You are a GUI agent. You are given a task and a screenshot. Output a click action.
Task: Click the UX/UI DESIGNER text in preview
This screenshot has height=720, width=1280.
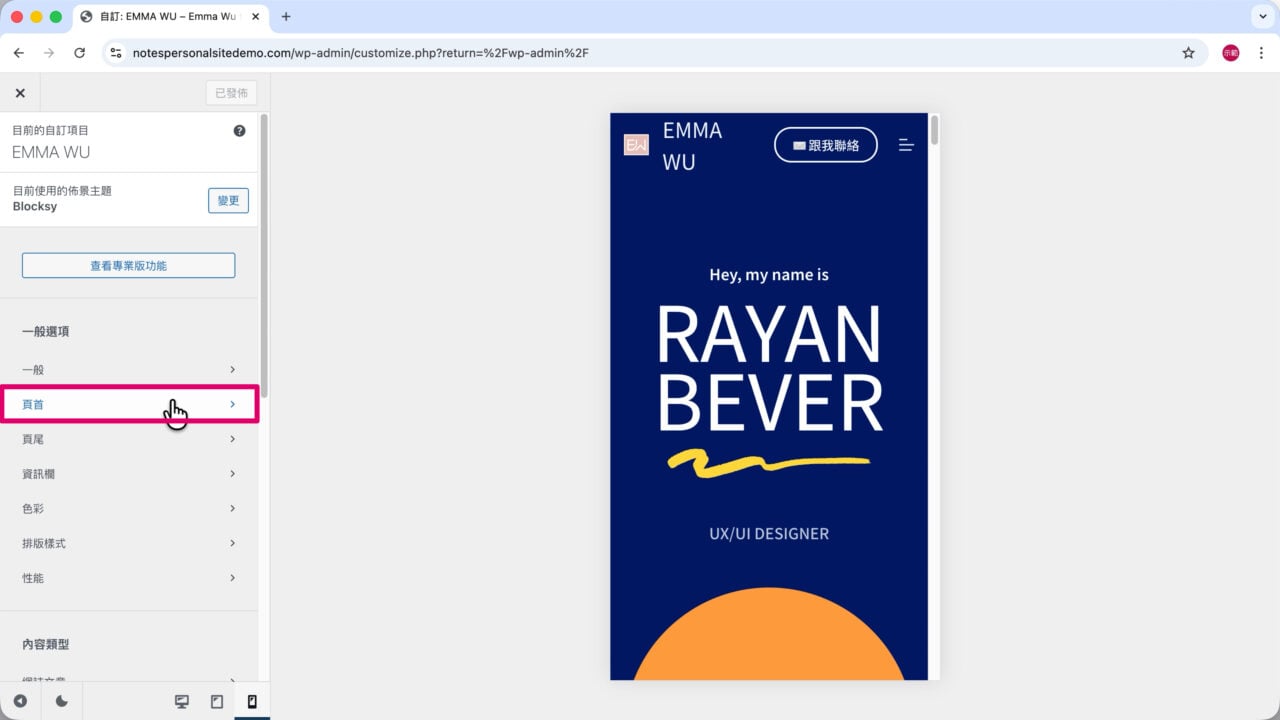click(x=769, y=534)
